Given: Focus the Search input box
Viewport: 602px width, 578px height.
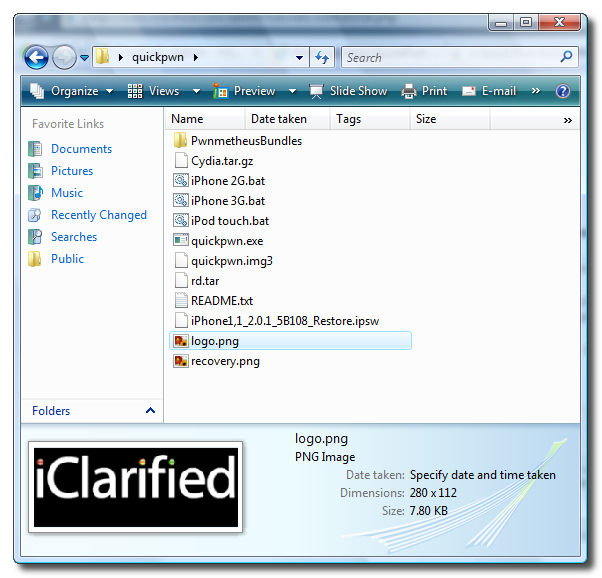Looking at the screenshot, I should pos(459,57).
